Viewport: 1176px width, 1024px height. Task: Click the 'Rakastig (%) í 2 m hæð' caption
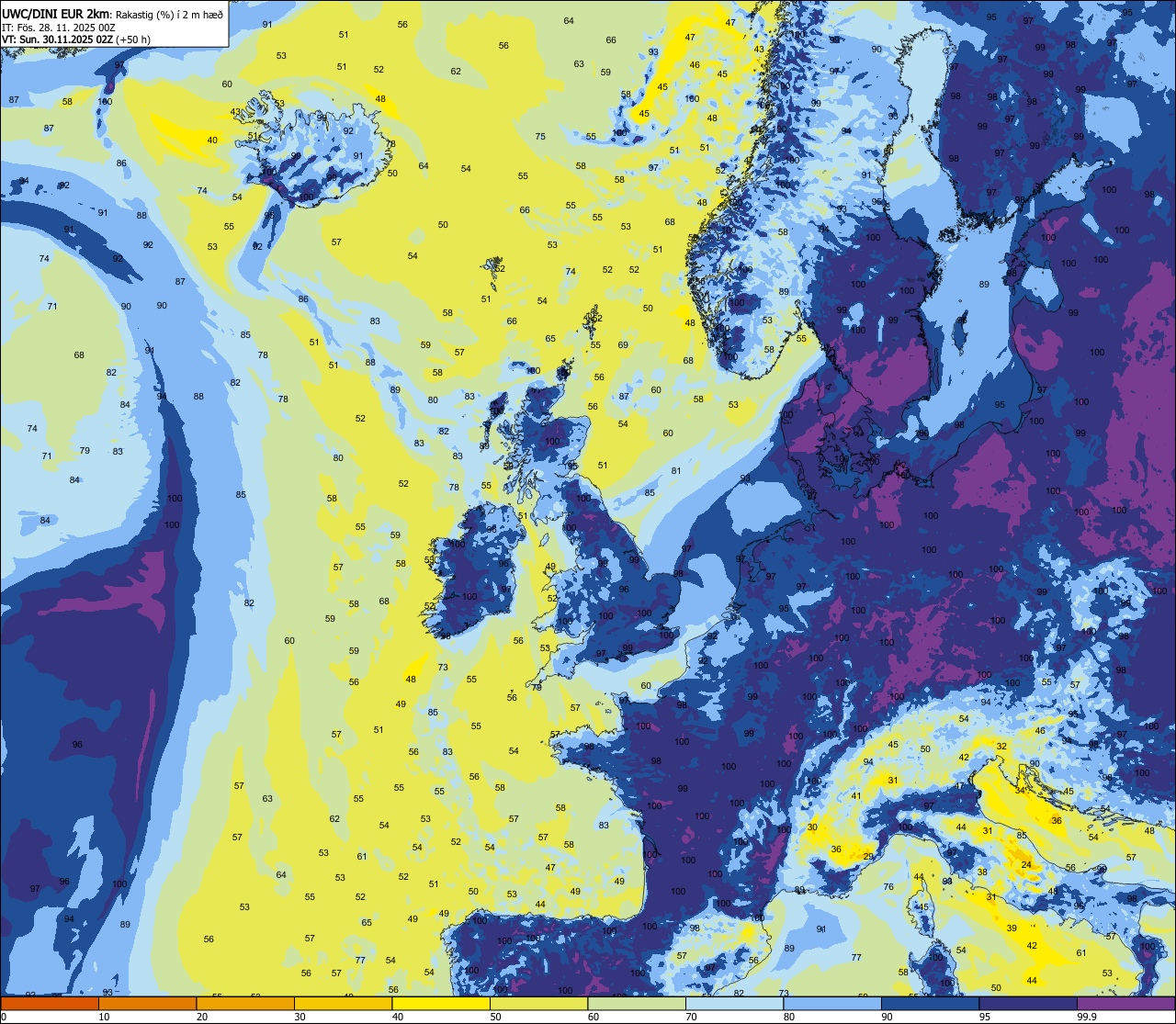click(x=169, y=14)
